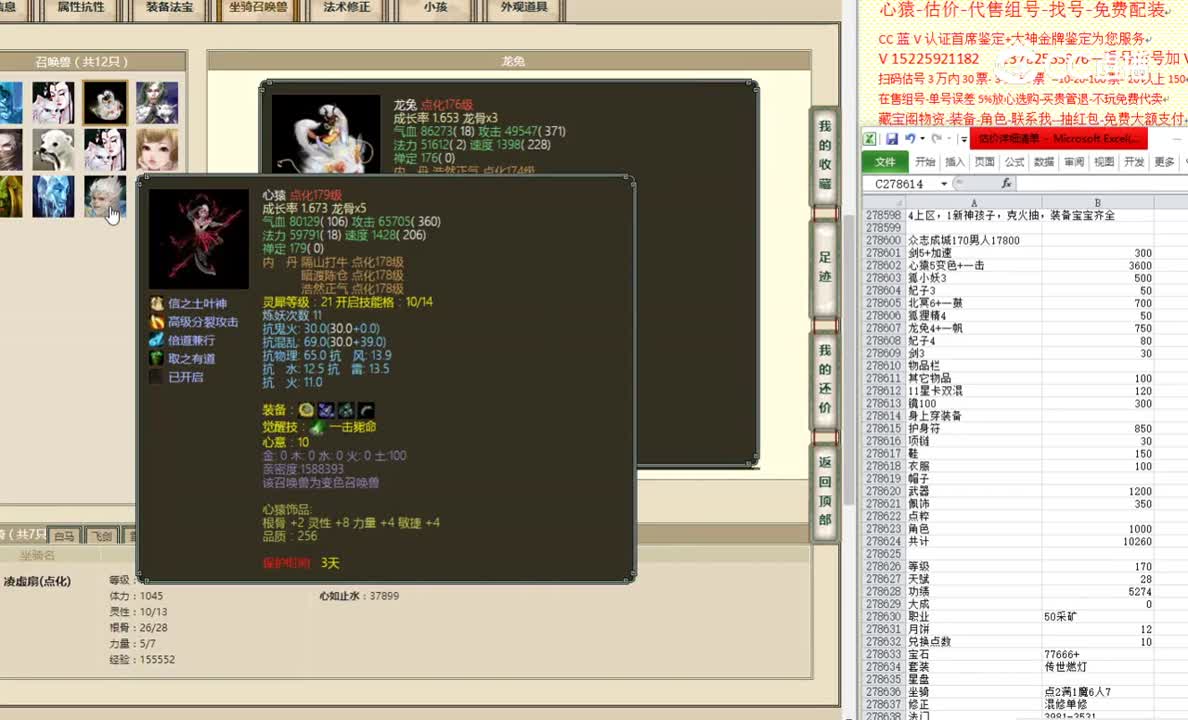Click the cell containing 心猿5变色+一击
This screenshot has width=1188, height=720.
coord(974,265)
